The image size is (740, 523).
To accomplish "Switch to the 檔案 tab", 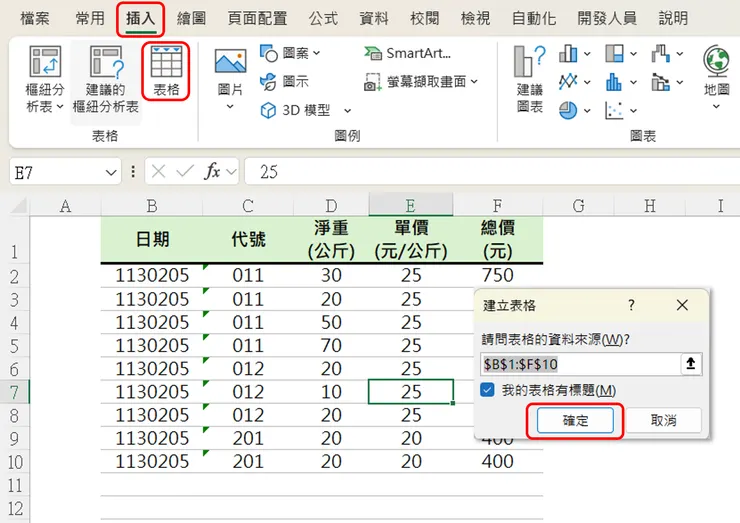I will [x=35, y=18].
